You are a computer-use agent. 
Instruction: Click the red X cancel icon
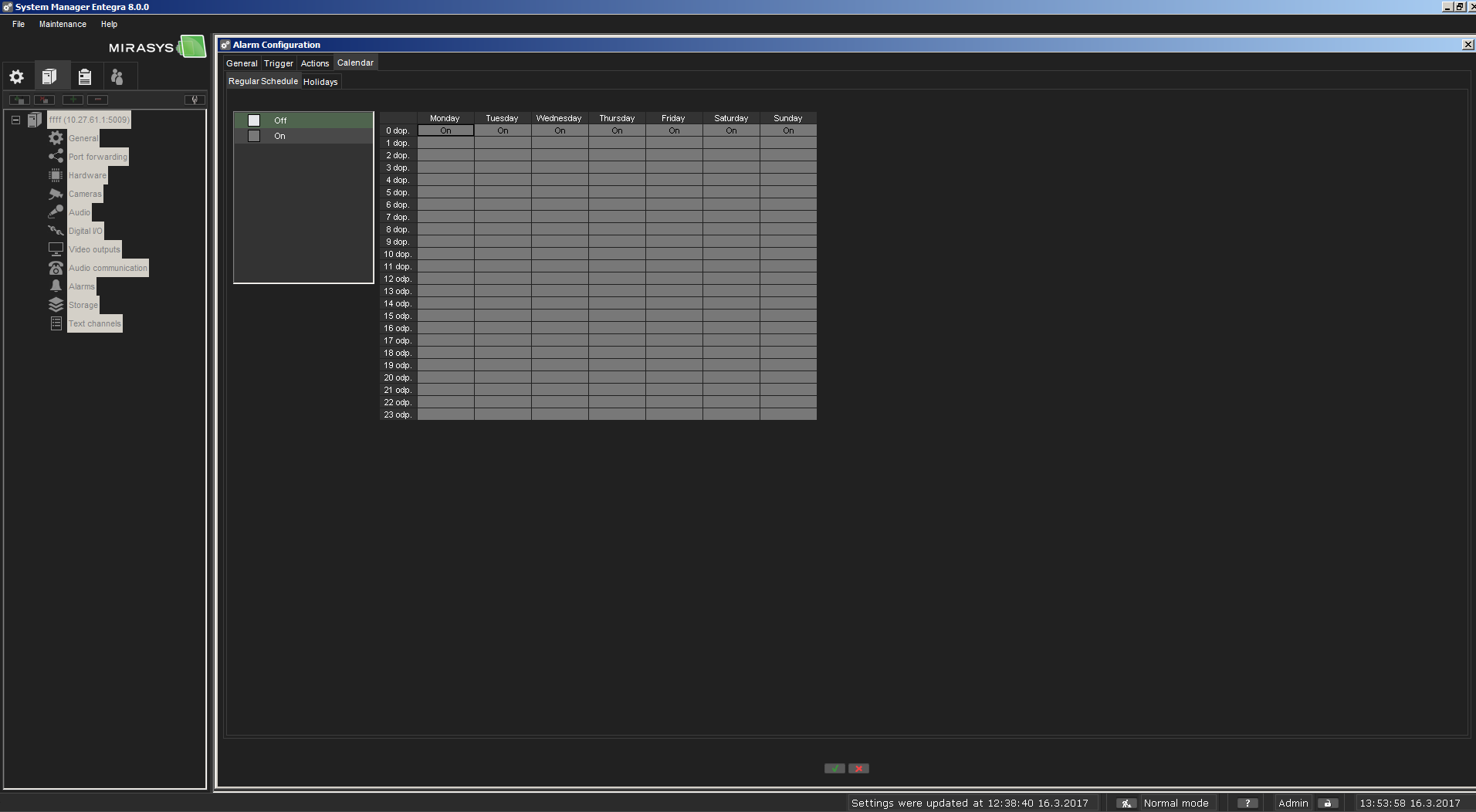(x=858, y=768)
